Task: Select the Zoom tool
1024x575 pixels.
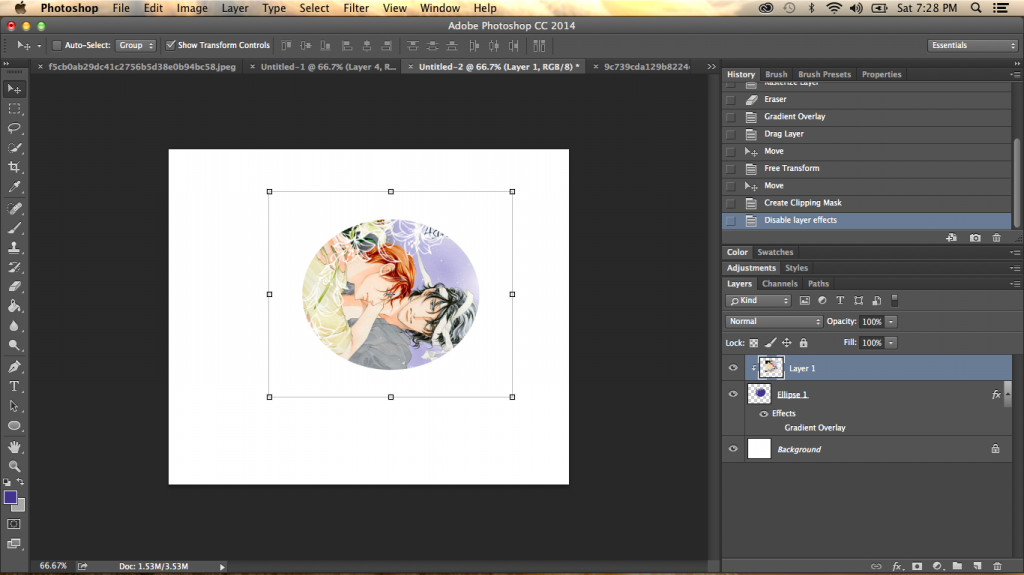Action: click(14, 467)
